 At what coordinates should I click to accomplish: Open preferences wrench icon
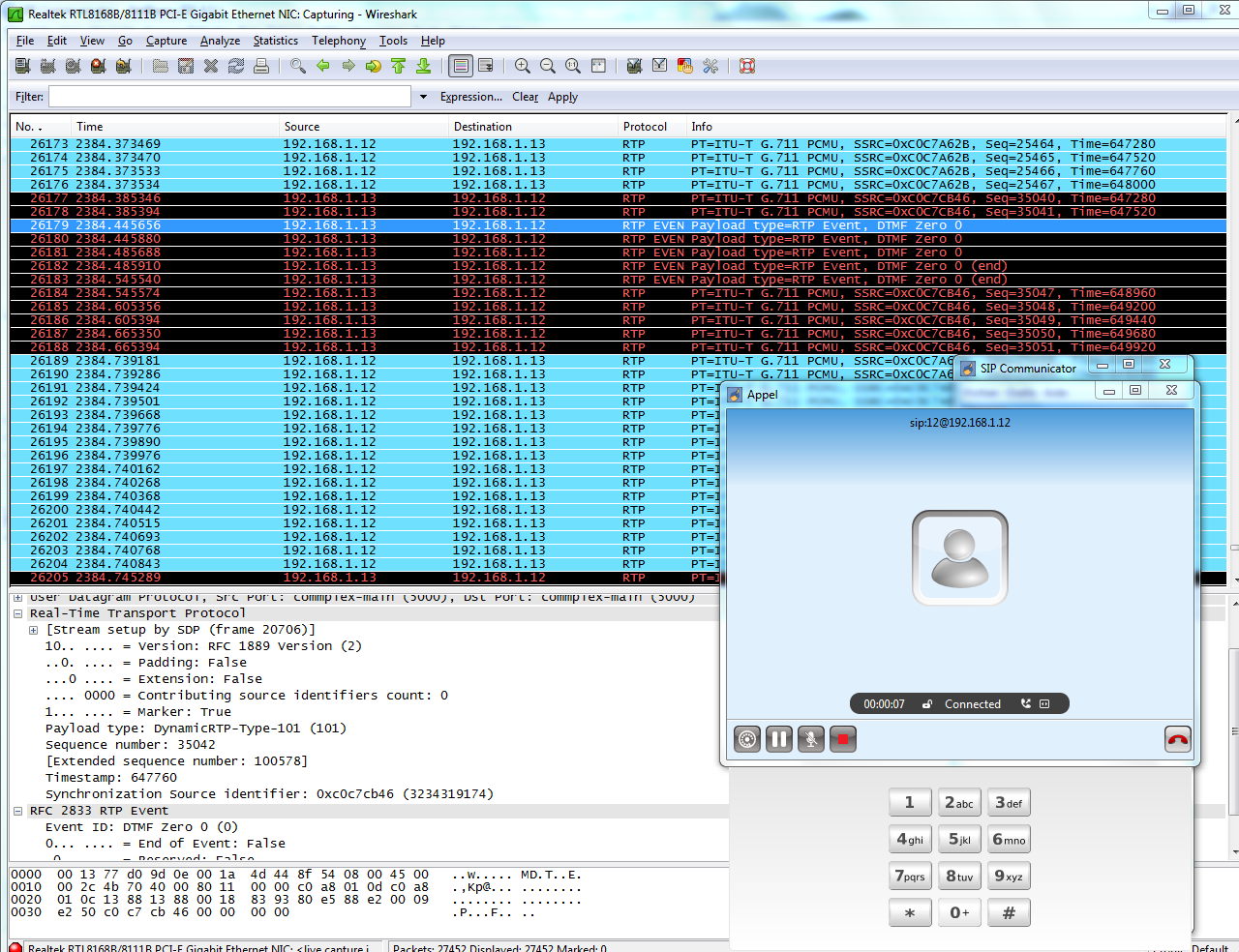pyautogui.click(x=710, y=66)
